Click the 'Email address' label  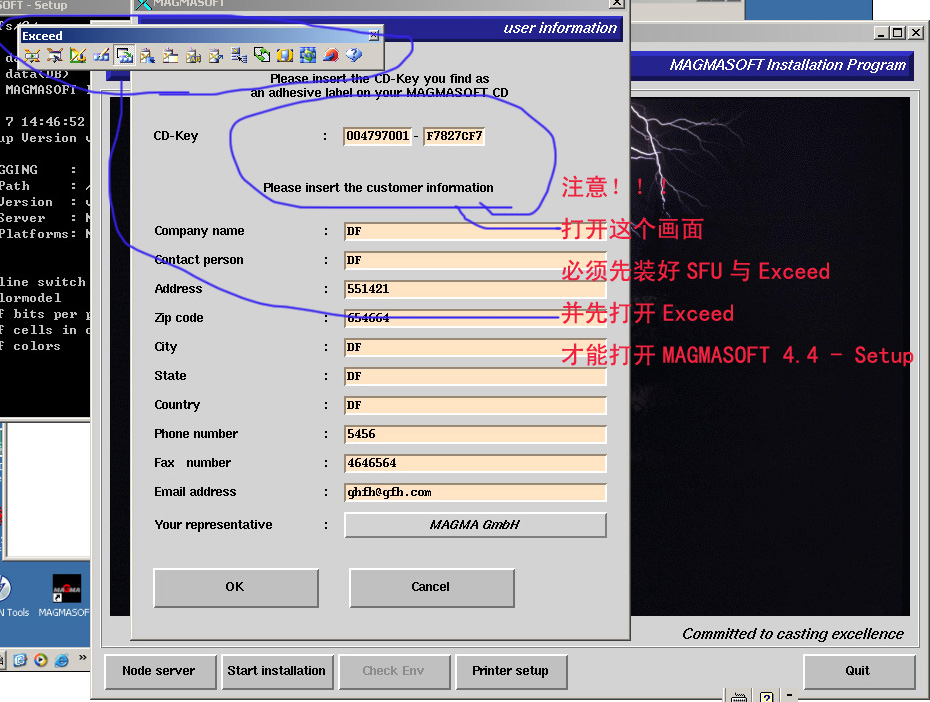coord(195,492)
